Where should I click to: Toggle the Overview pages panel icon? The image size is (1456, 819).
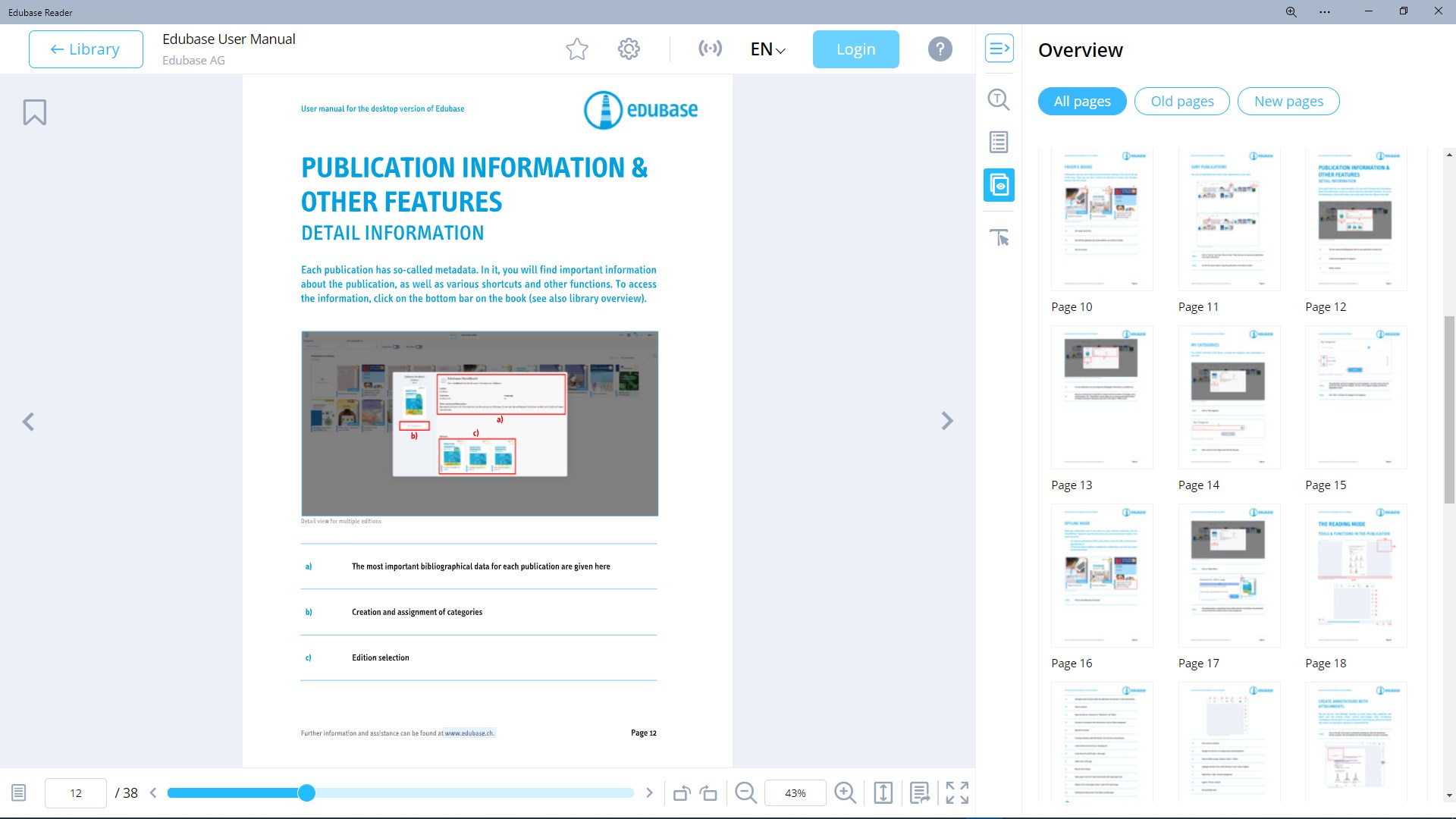pos(999,185)
